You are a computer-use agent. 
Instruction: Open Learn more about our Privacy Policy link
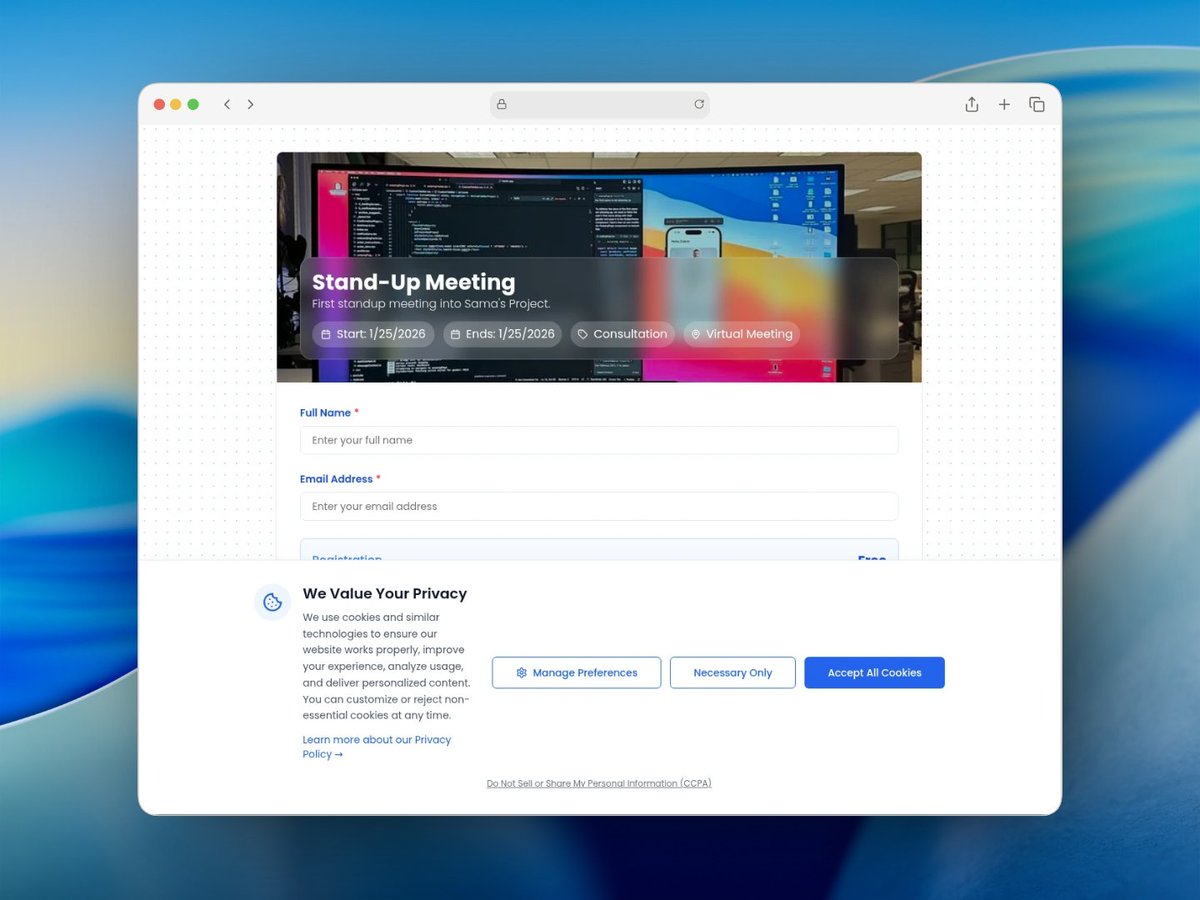(376, 747)
